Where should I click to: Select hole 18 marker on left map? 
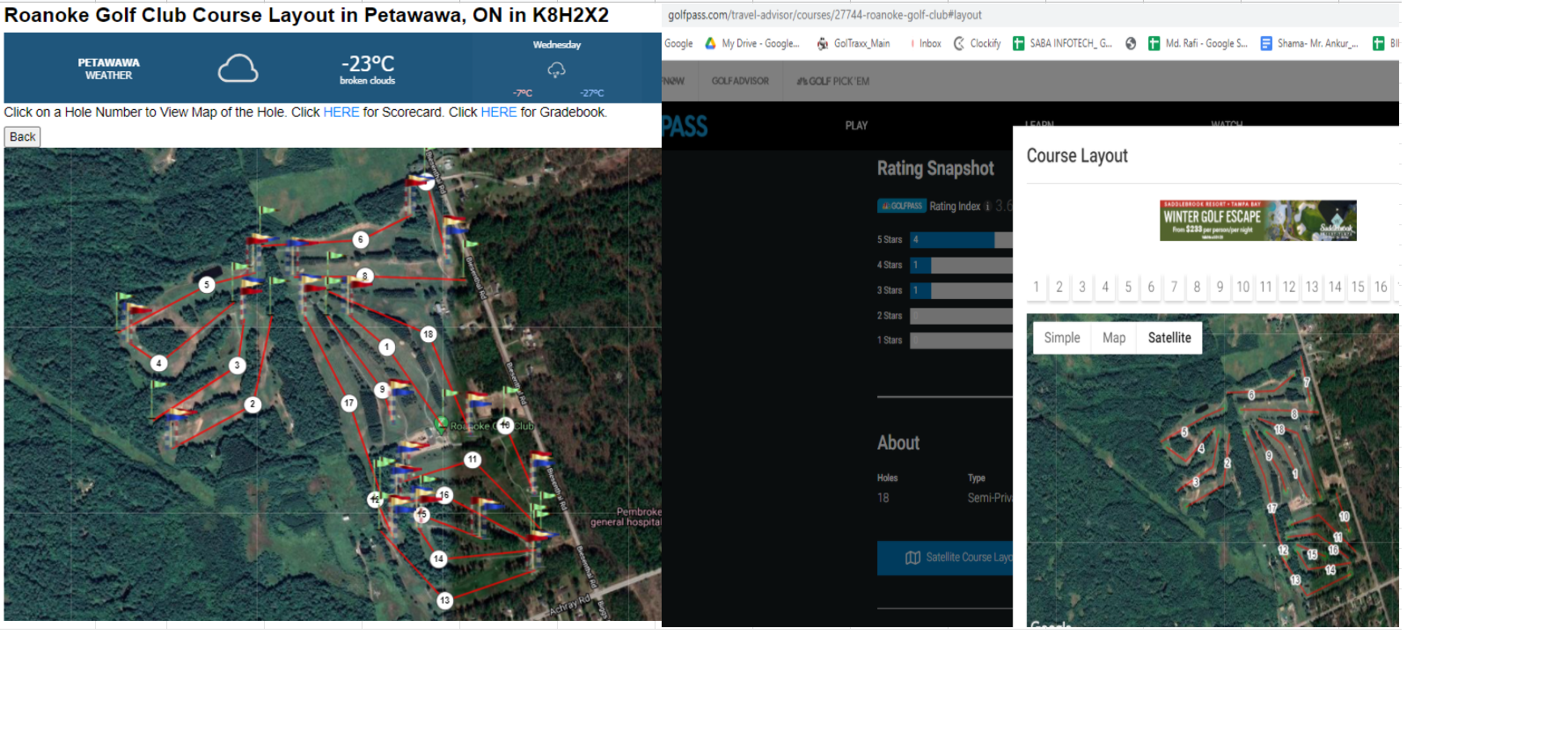click(x=429, y=334)
